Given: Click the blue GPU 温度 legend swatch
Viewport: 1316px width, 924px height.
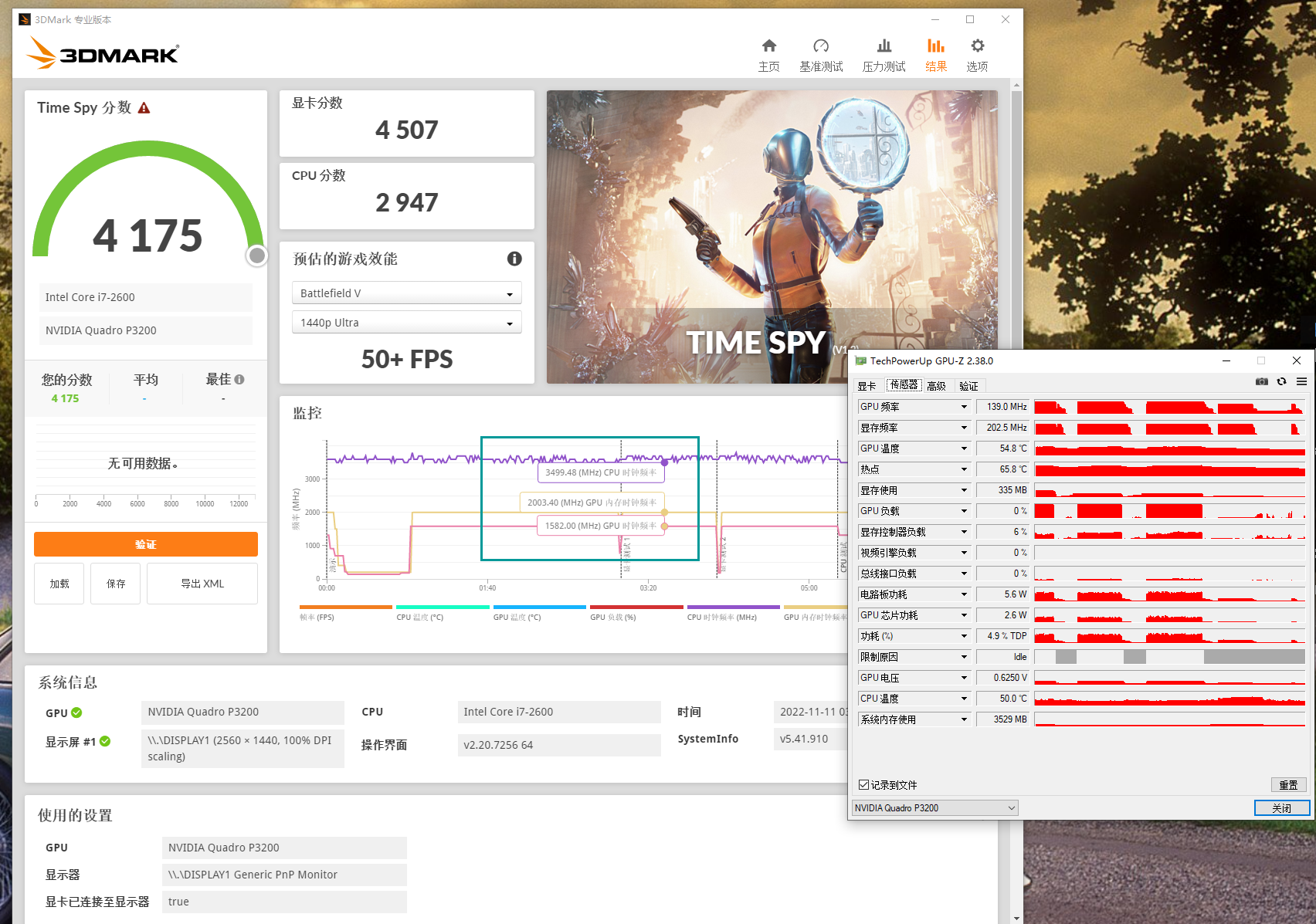Looking at the screenshot, I should 540,608.
